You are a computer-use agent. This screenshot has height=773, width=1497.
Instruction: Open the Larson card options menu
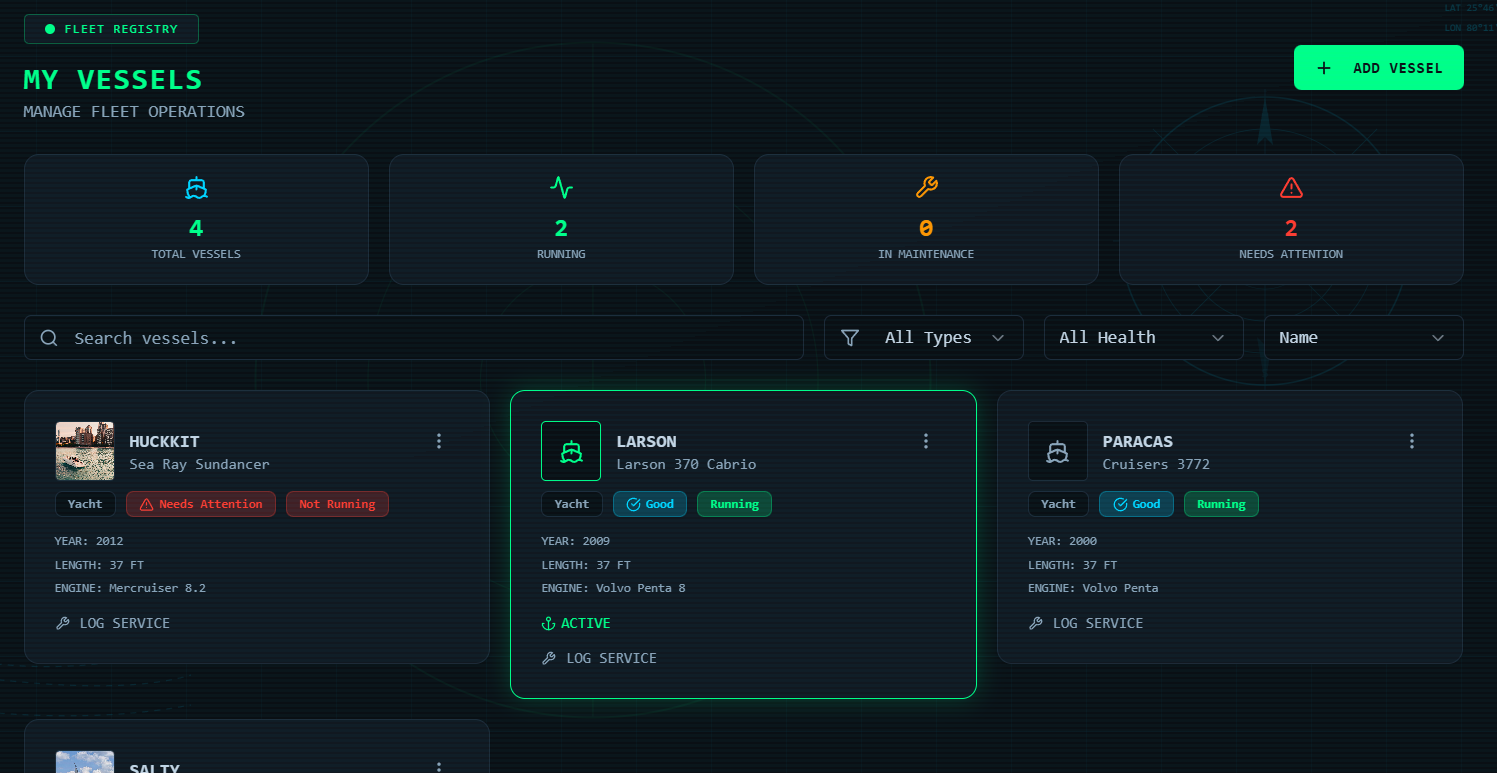point(926,441)
